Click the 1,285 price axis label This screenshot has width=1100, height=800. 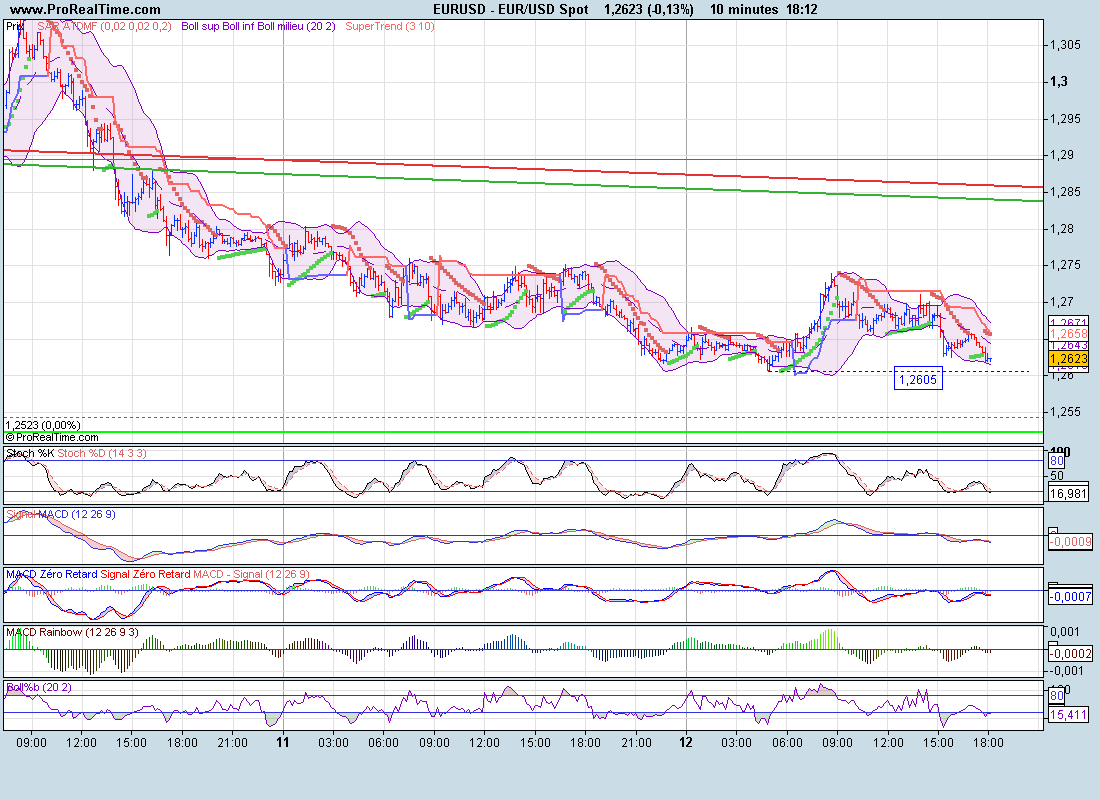1065,192
